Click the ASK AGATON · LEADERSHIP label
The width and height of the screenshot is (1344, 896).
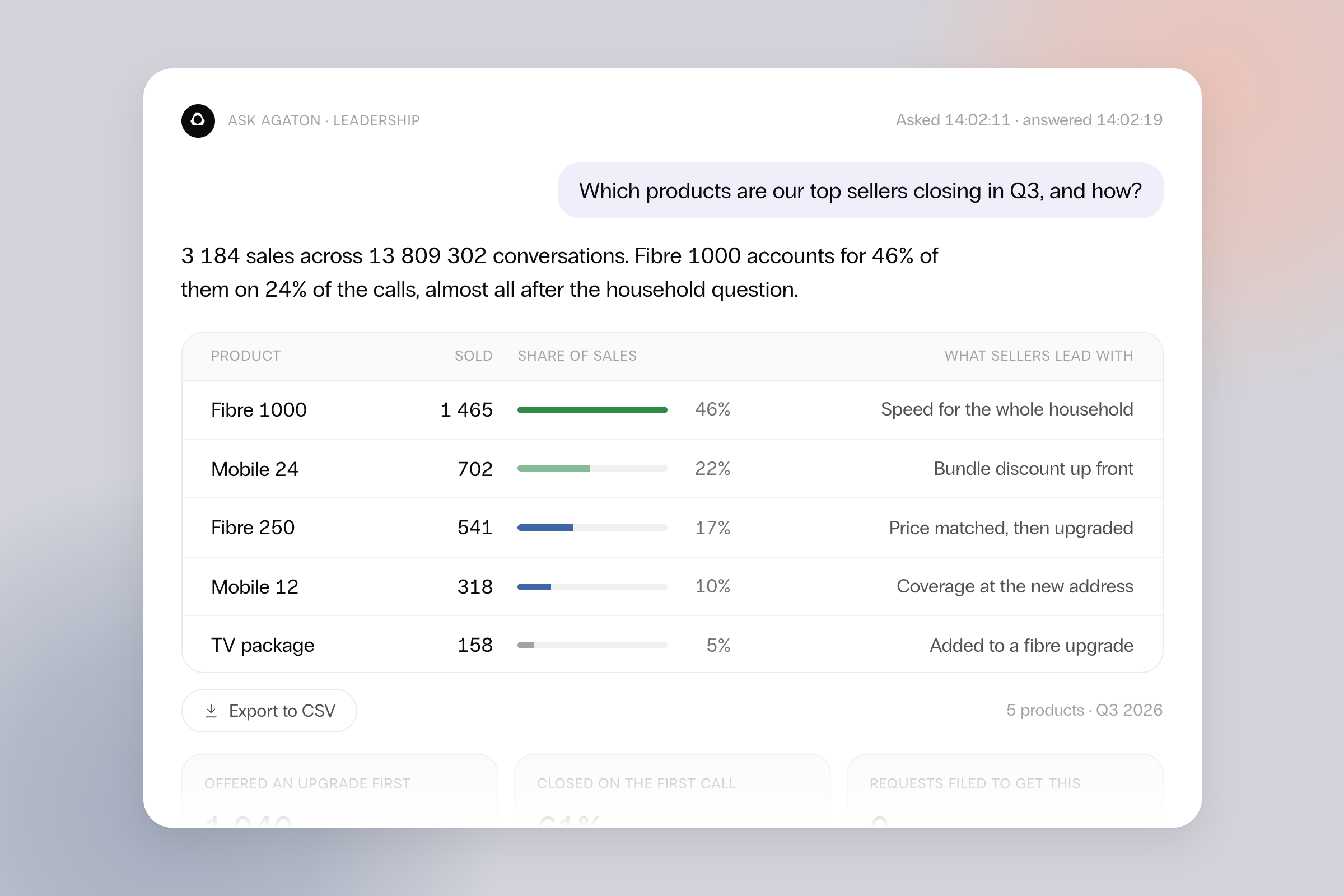tap(324, 120)
